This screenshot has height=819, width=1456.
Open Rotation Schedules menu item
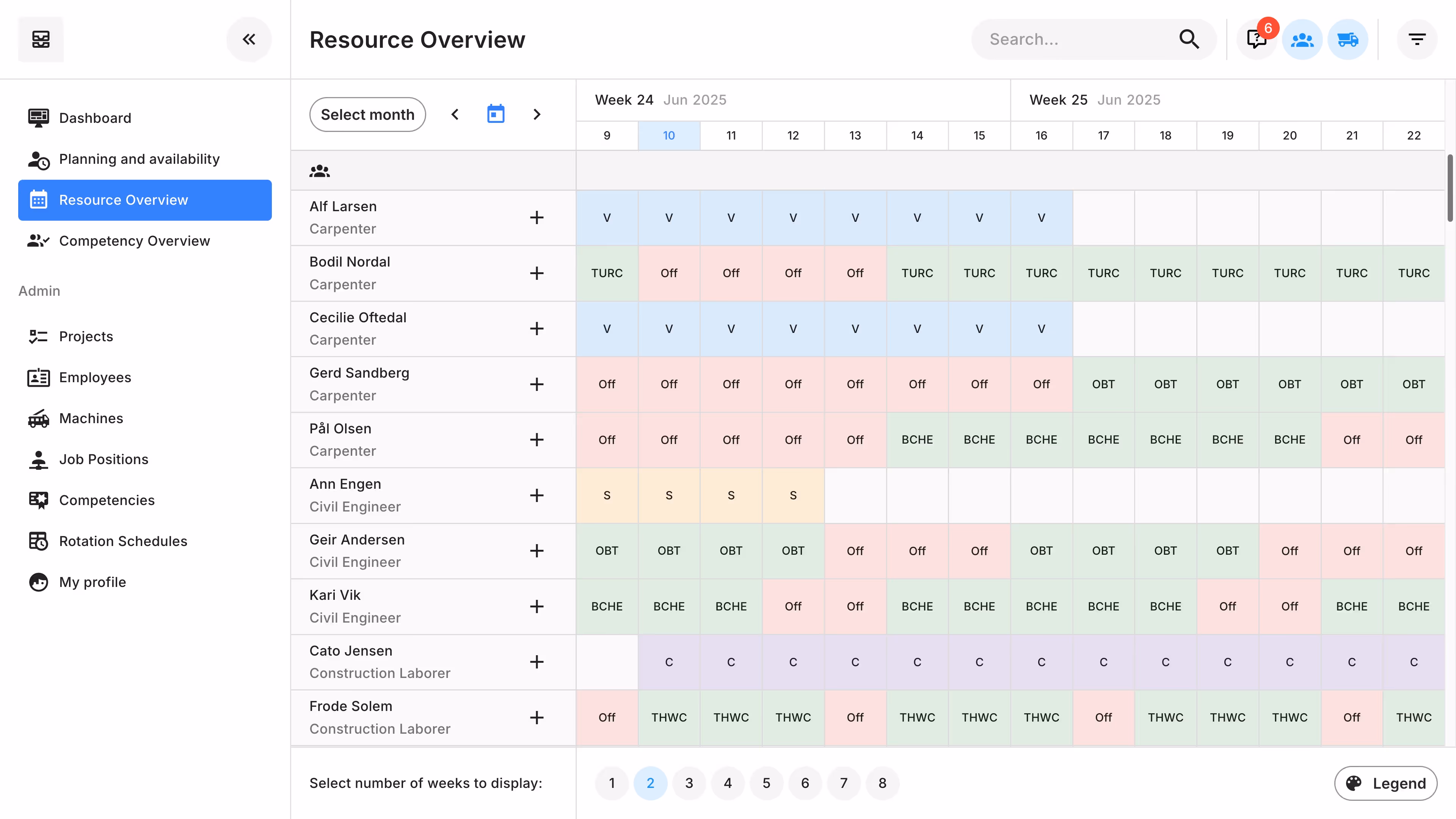(122, 541)
